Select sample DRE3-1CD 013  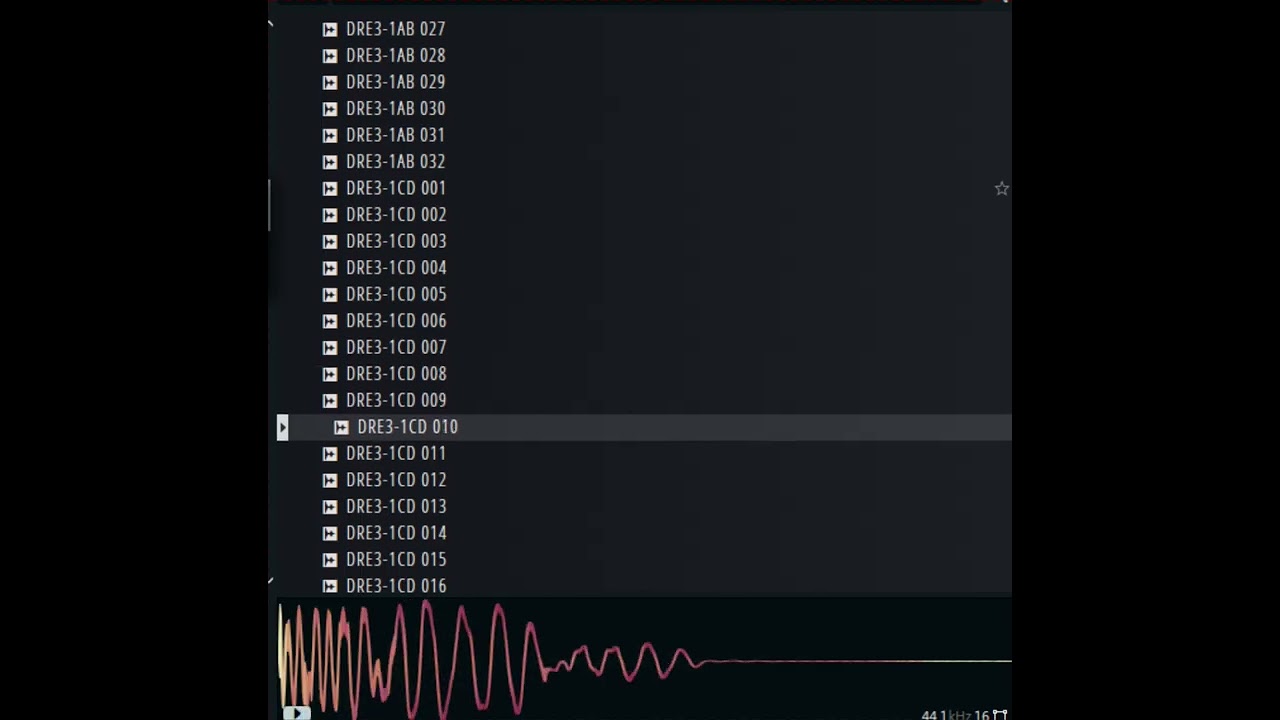coord(396,506)
